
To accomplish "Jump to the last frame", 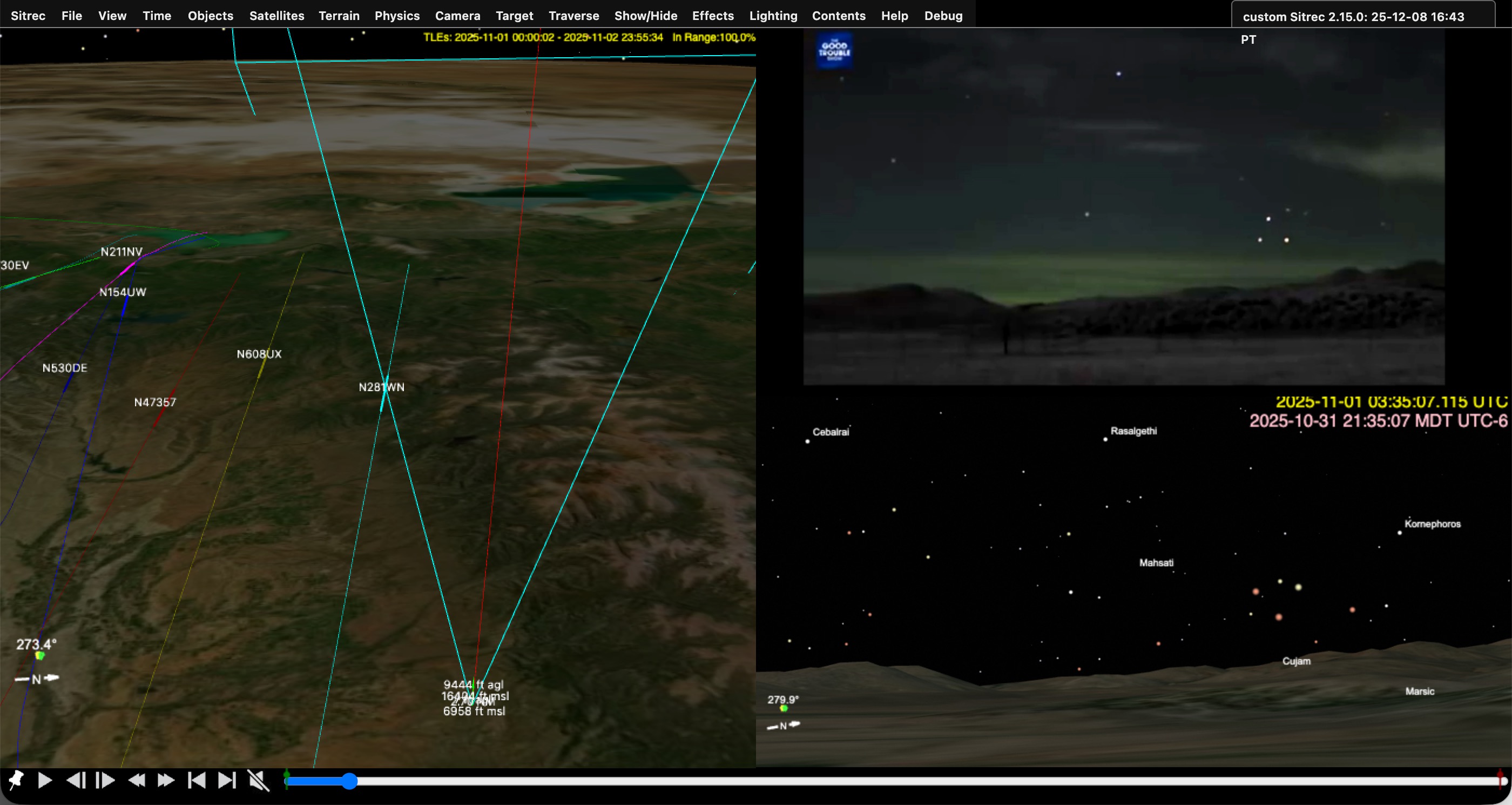I will [x=227, y=780].
